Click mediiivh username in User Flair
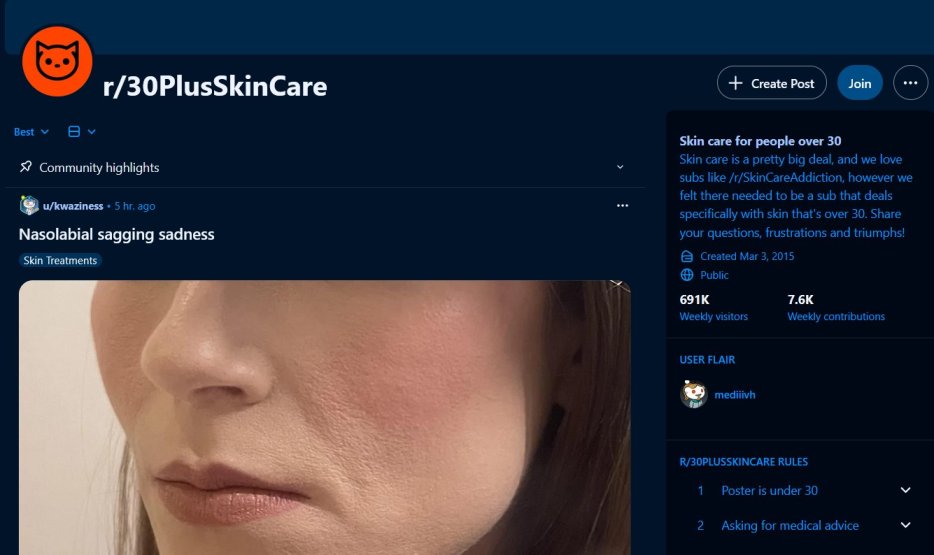This screenshot has width=934, height=555. (734, 395)
